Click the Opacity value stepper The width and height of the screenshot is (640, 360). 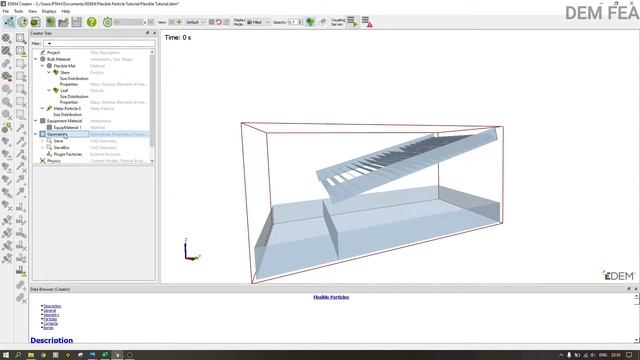[x=301, y=22]
